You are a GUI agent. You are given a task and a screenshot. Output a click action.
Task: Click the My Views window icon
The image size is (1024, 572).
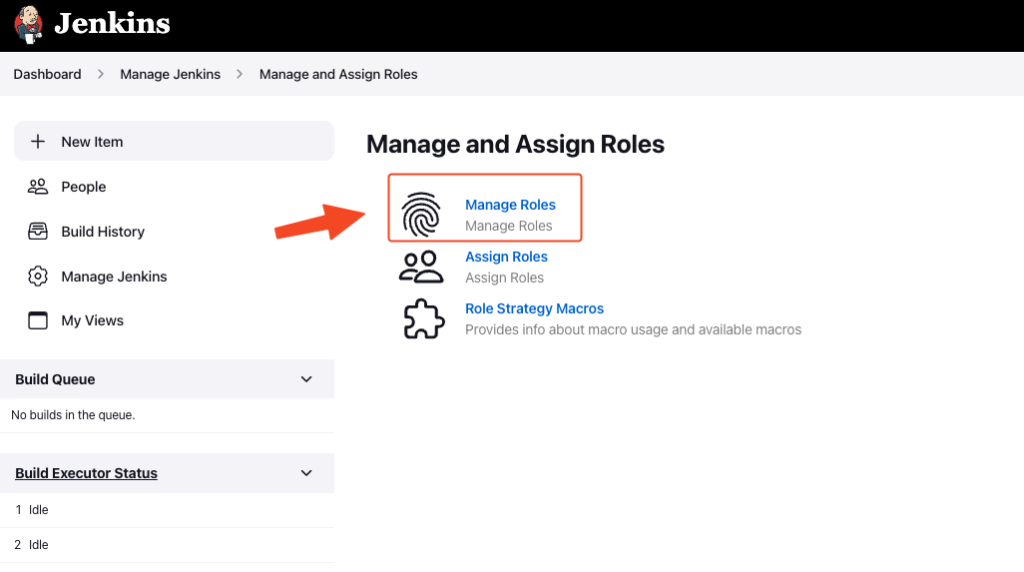pos(38,321)
